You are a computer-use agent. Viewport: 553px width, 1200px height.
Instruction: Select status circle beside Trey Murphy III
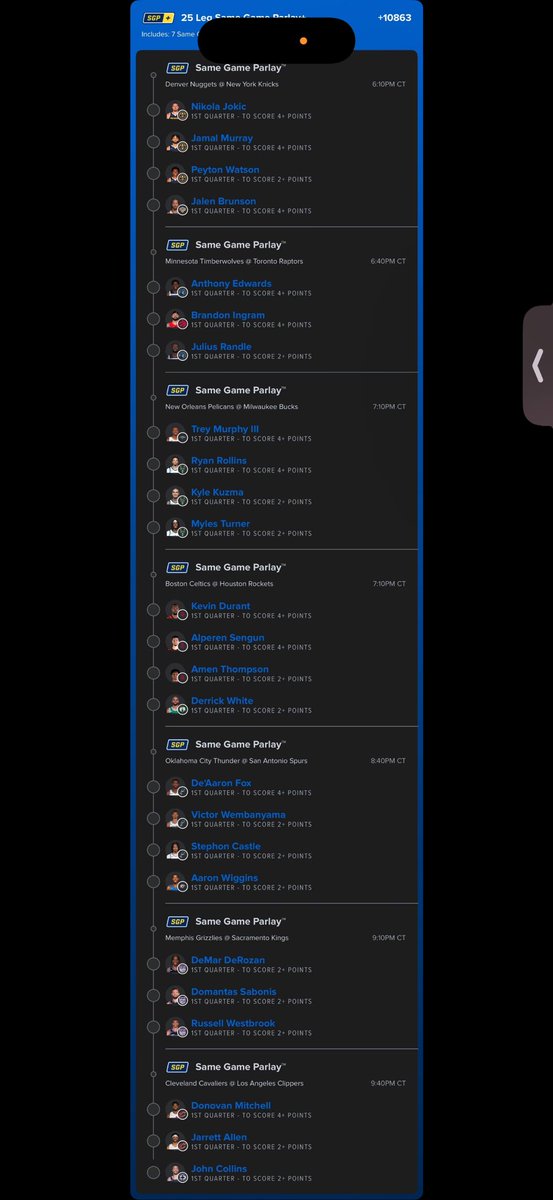tap(153, 433)
